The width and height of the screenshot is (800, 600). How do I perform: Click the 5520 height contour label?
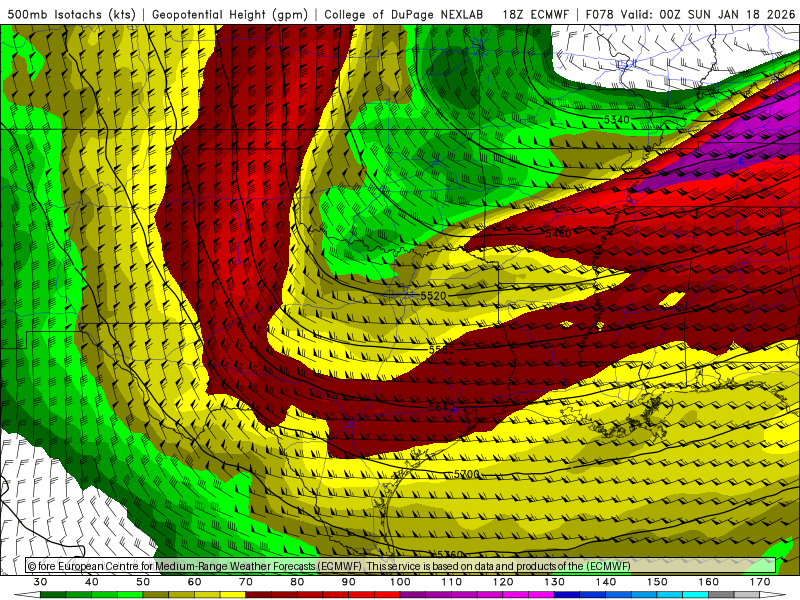[433, 295]
